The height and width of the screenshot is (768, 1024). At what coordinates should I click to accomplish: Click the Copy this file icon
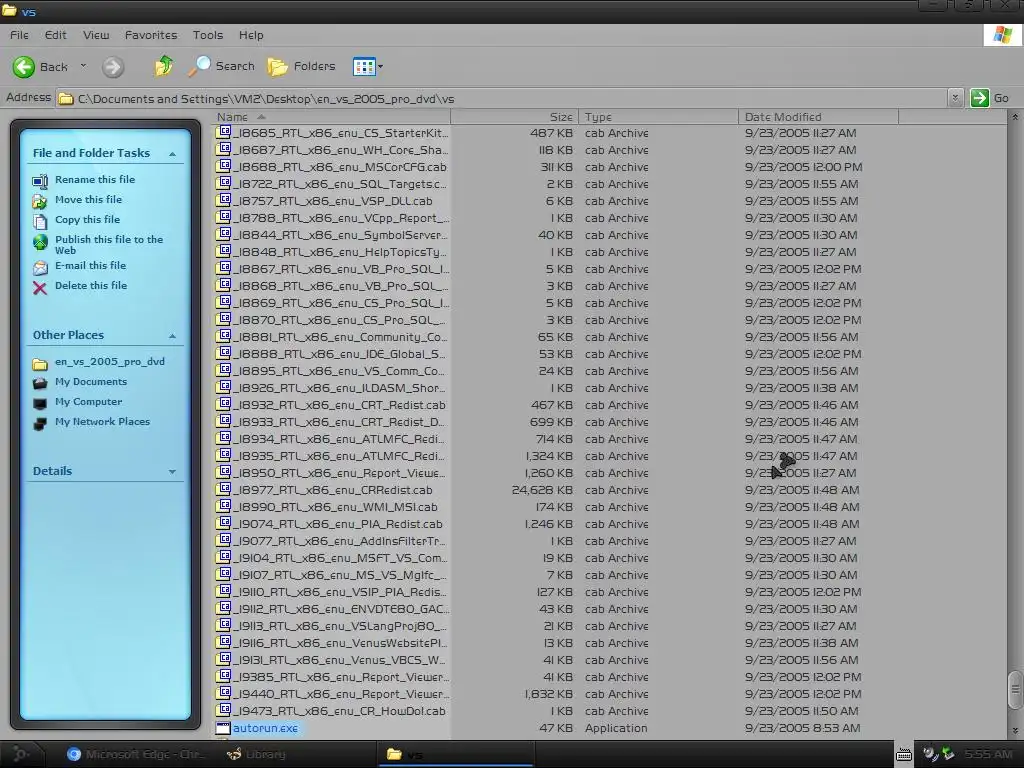[40, 221]
